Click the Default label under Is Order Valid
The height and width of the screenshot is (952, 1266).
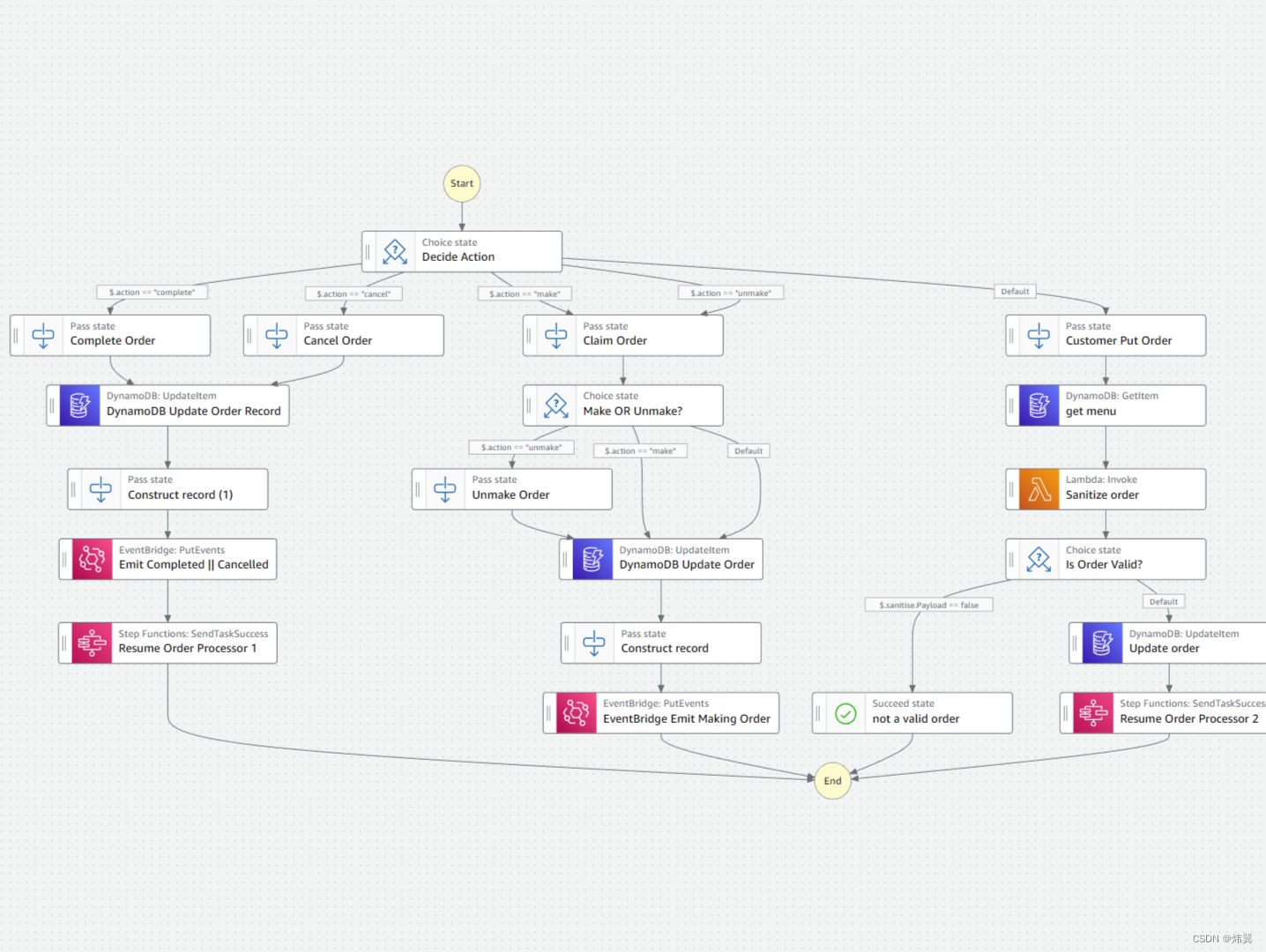pos(1163,601)
